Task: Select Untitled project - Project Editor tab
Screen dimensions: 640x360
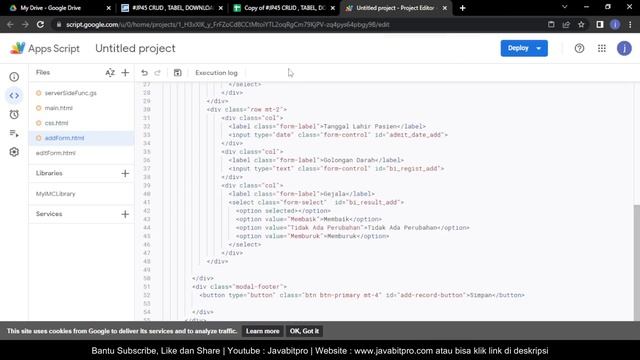Action: [x=395, y=8]
